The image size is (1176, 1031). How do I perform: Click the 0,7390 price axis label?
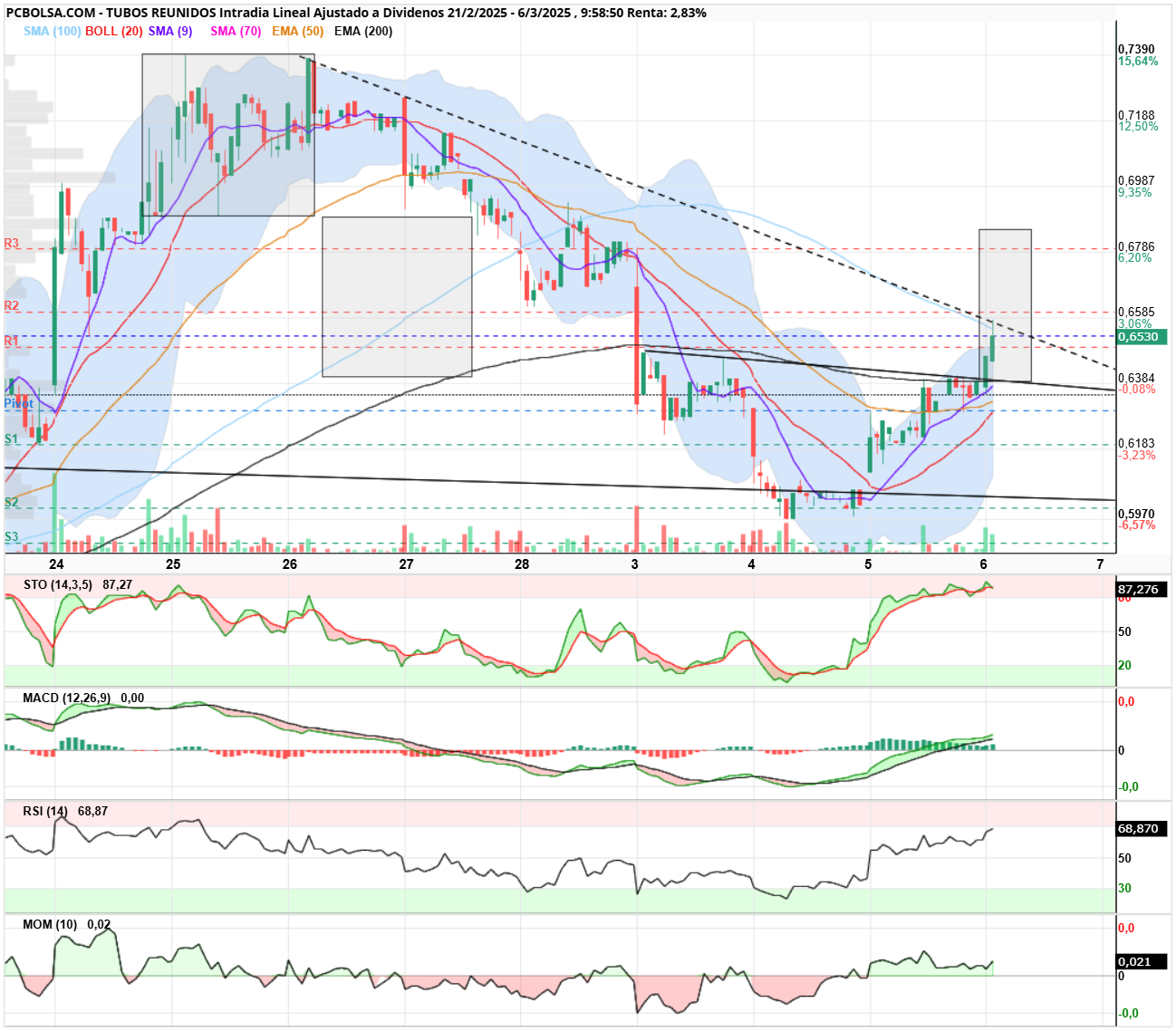(x=1136, y=50)
